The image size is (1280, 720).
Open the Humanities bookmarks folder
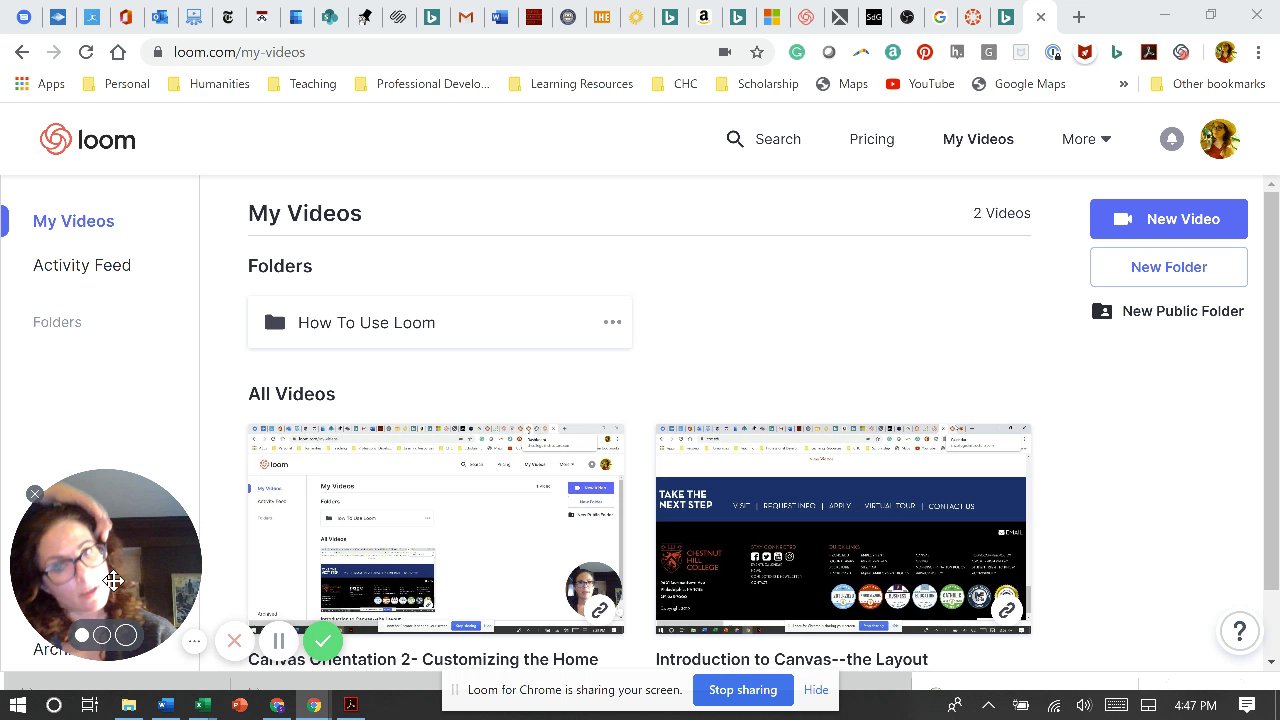point(208,84)
